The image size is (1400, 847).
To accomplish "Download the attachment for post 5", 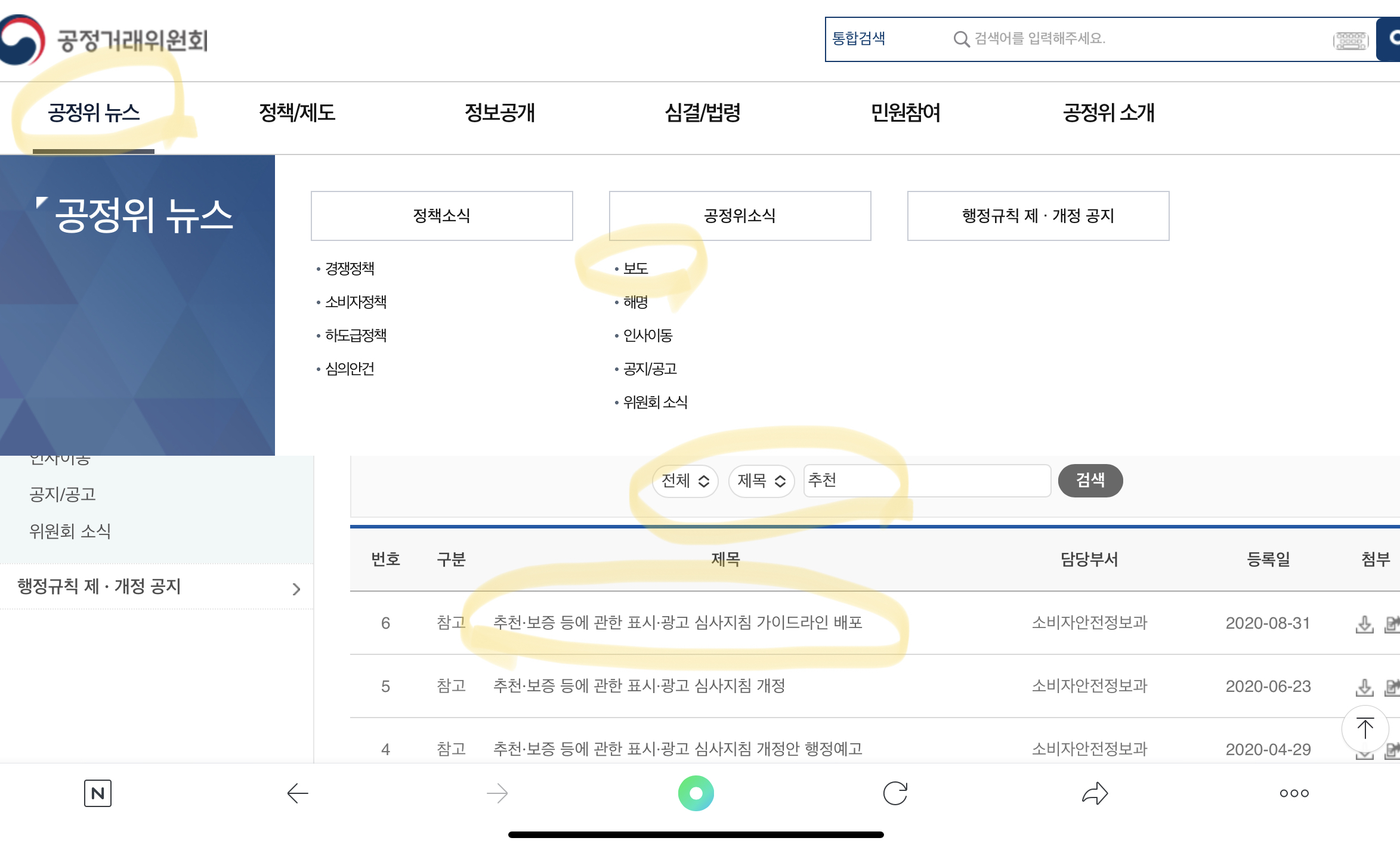I will (1364, 687).
